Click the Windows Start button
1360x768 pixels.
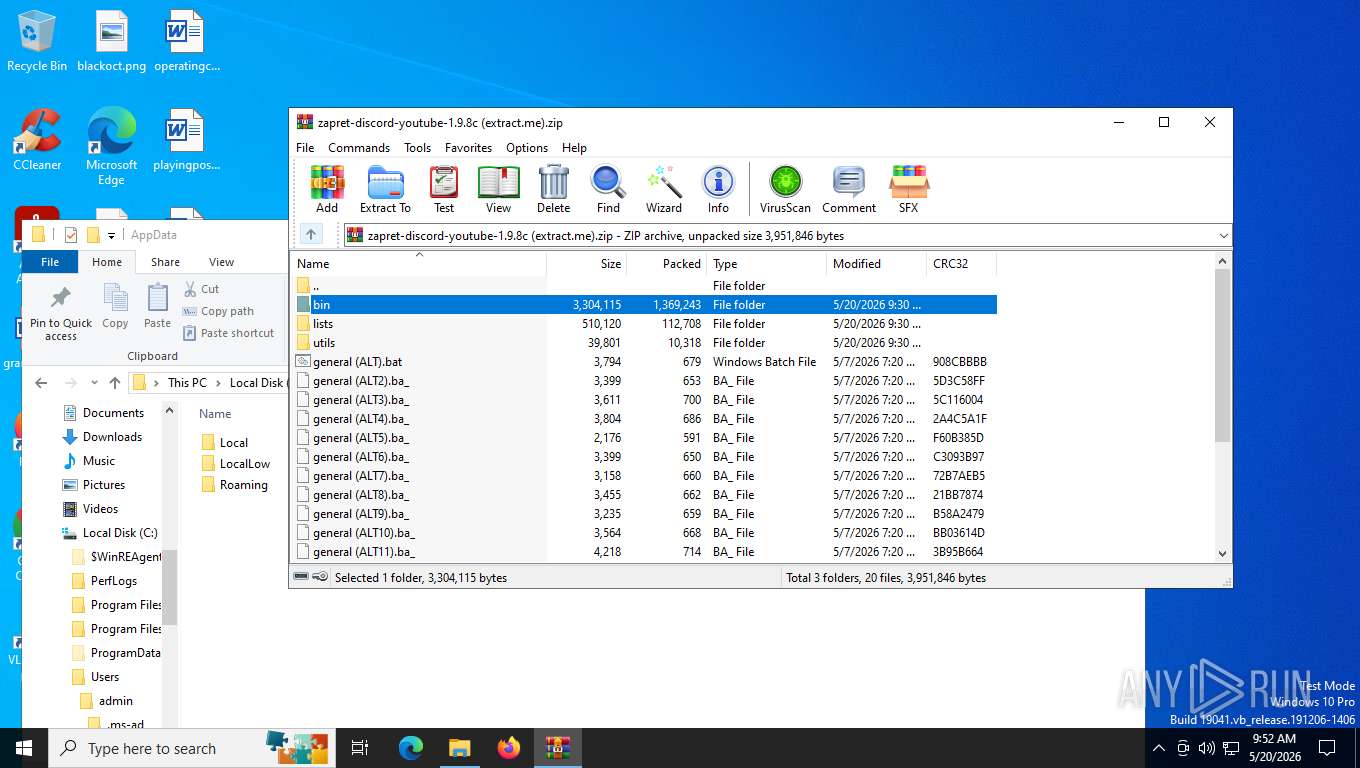pyautogui.click(x=24, y=748)
